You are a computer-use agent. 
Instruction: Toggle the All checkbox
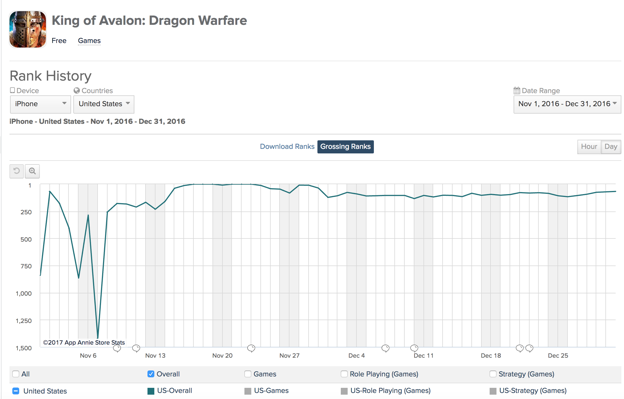click(x=16, y=374)
